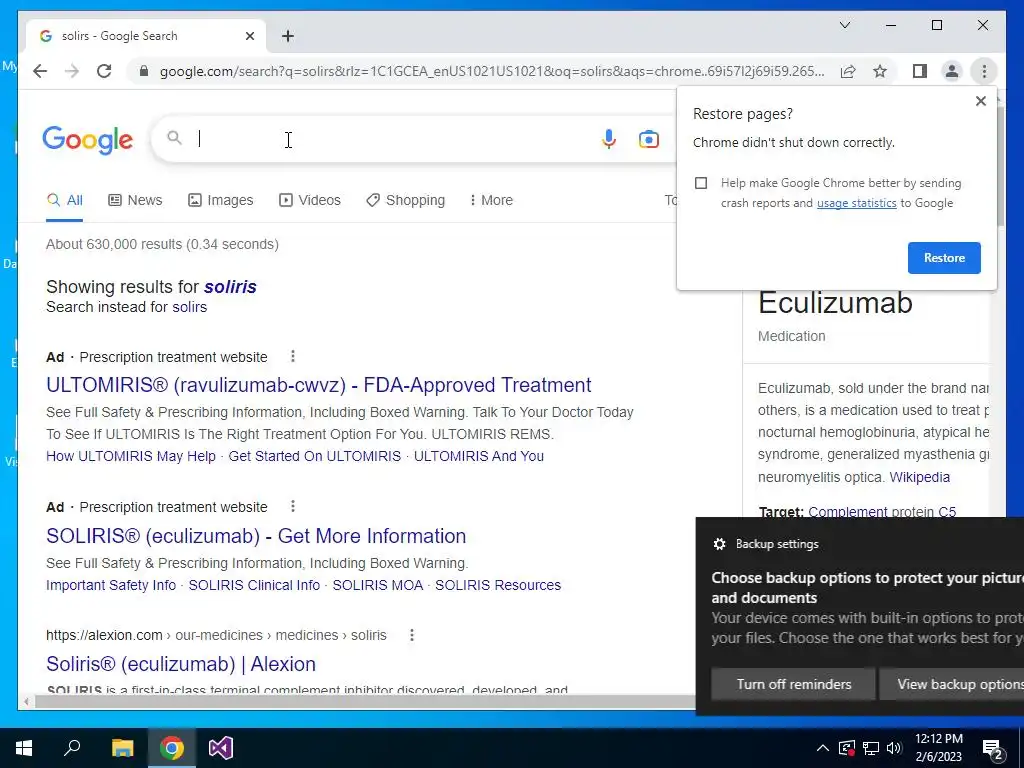Open ULTOMIRIS FDA-Approved Treatment ad link
This screenshot has width=1024, height=768.
pyautogui.click(x=319, y=385)
